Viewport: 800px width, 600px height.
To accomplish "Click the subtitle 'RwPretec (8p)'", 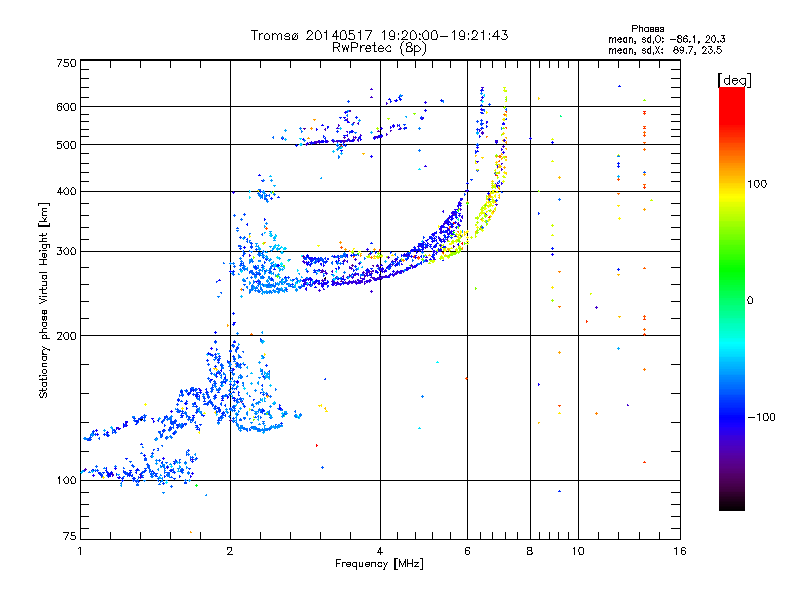I will (379, 48).
